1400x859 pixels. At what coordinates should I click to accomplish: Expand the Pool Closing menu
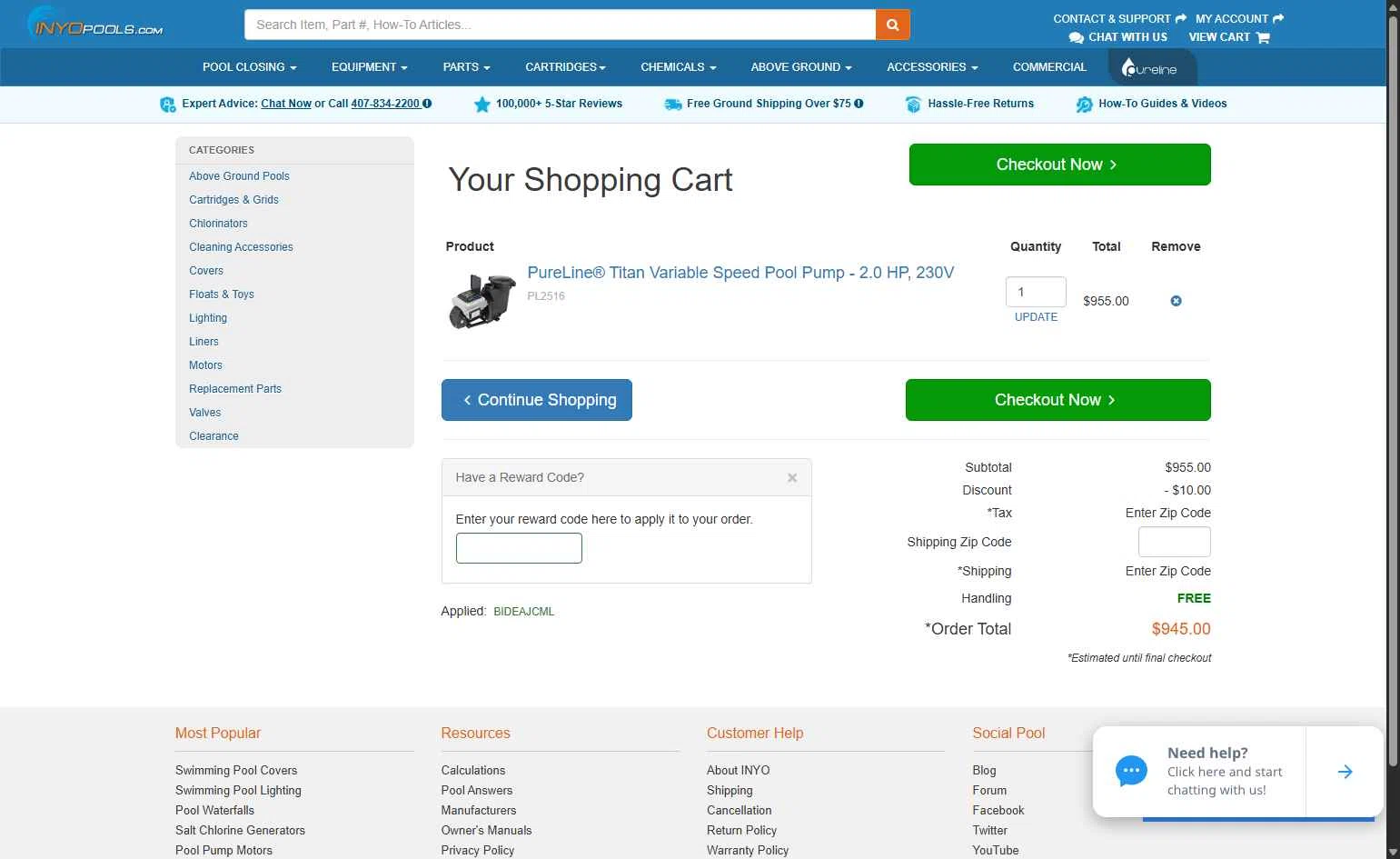pyautogui.click(x=249, y=67)
